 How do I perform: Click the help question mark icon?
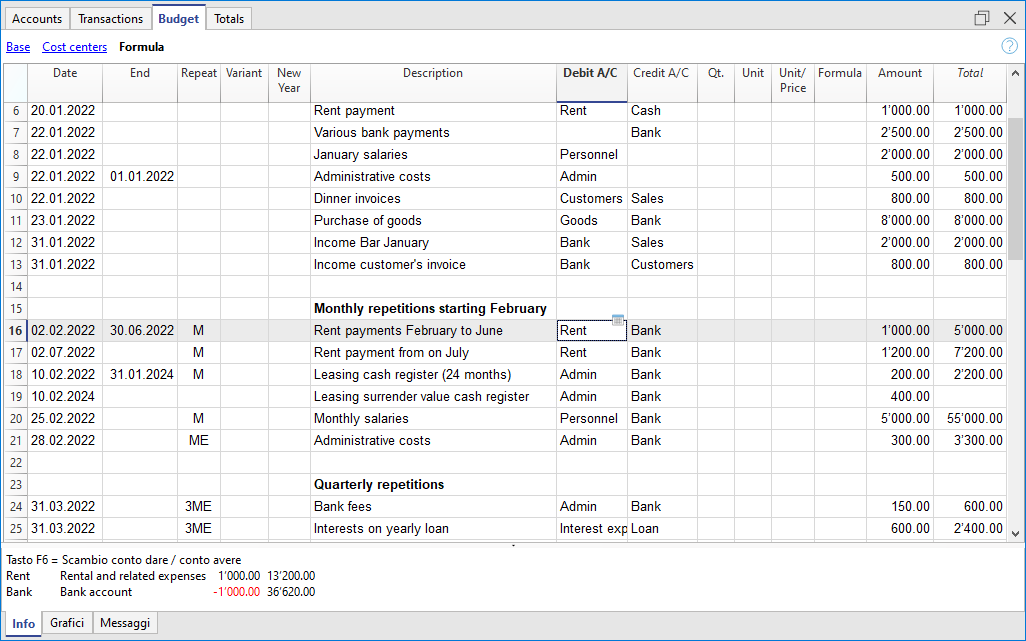click(x=1009, y=46)
